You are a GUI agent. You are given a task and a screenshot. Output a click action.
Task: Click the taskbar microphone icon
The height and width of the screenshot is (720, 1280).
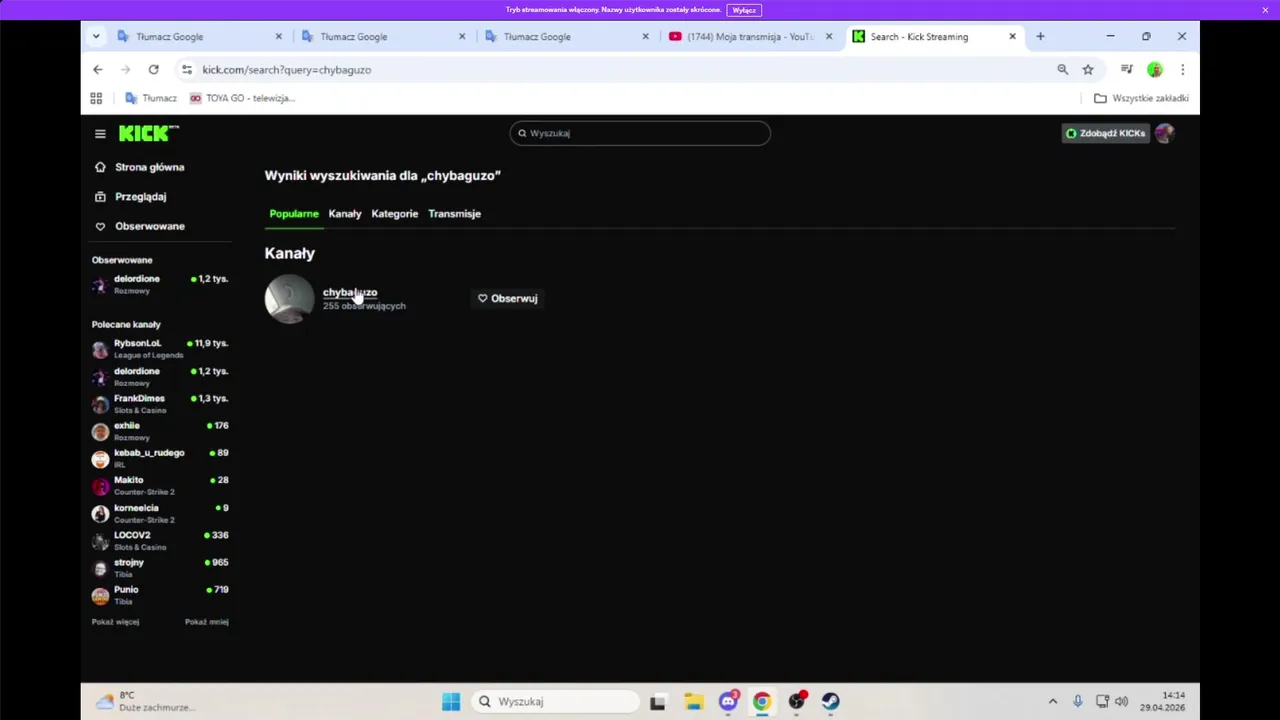(1078, 701)
